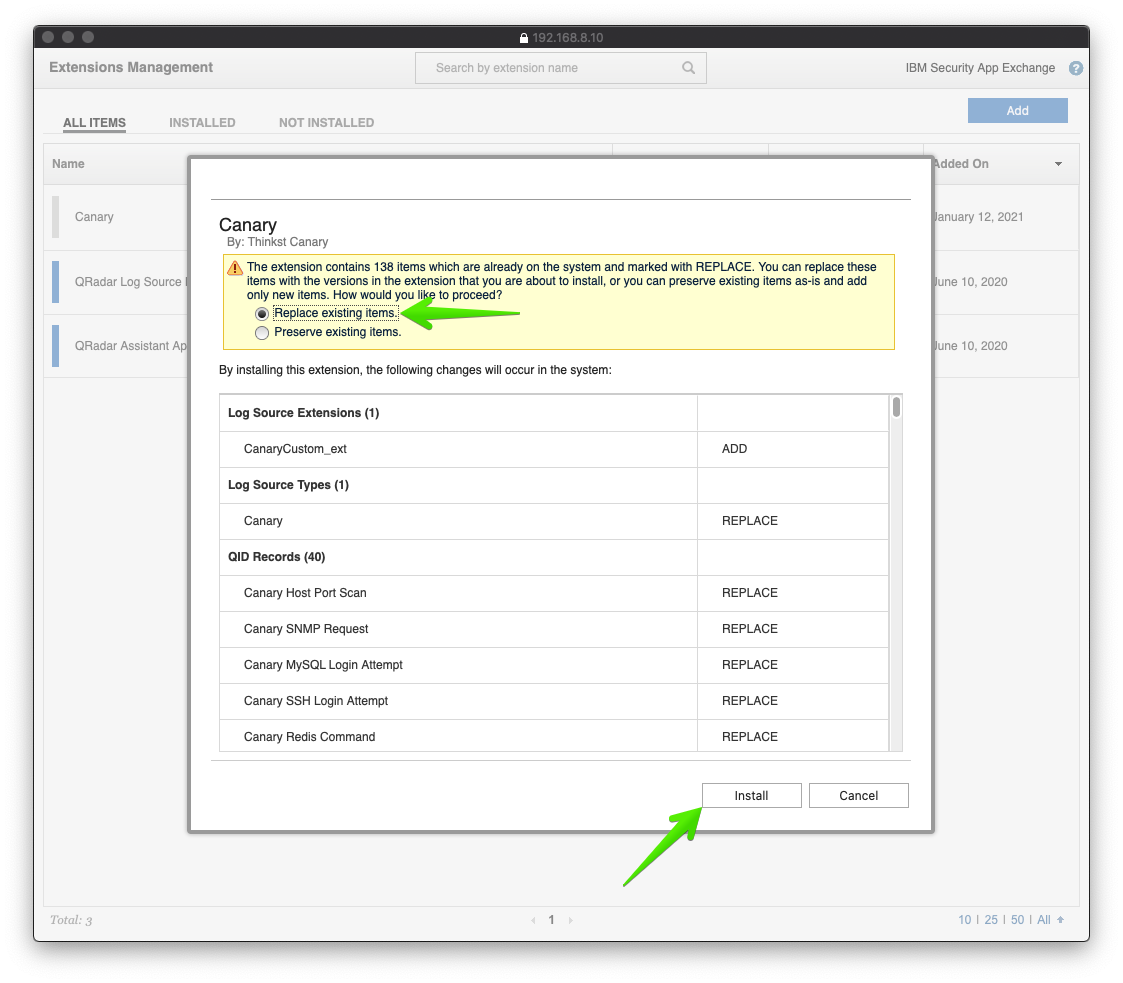This screenshot has height=983, width=1123.
Task: Click the warning triangle icon in dialog
Action: tap(235, 268)
